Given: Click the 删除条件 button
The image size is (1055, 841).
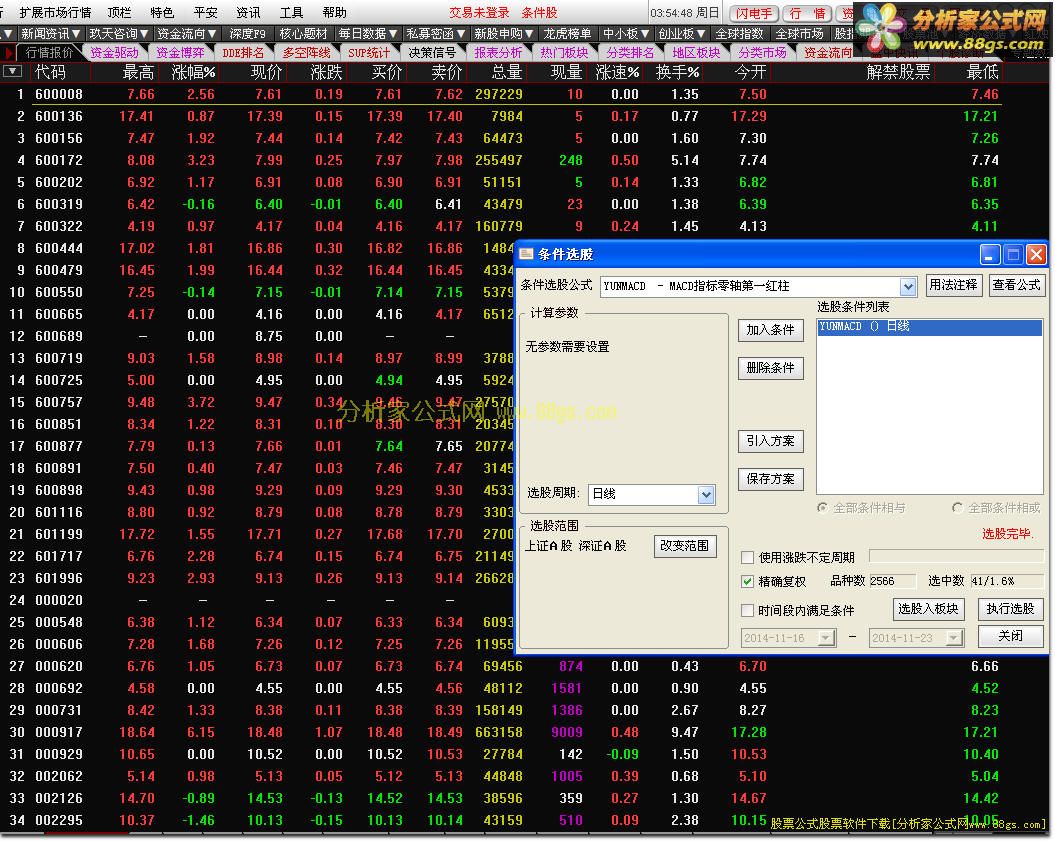Looking at the screenshot, I should 770,368.
